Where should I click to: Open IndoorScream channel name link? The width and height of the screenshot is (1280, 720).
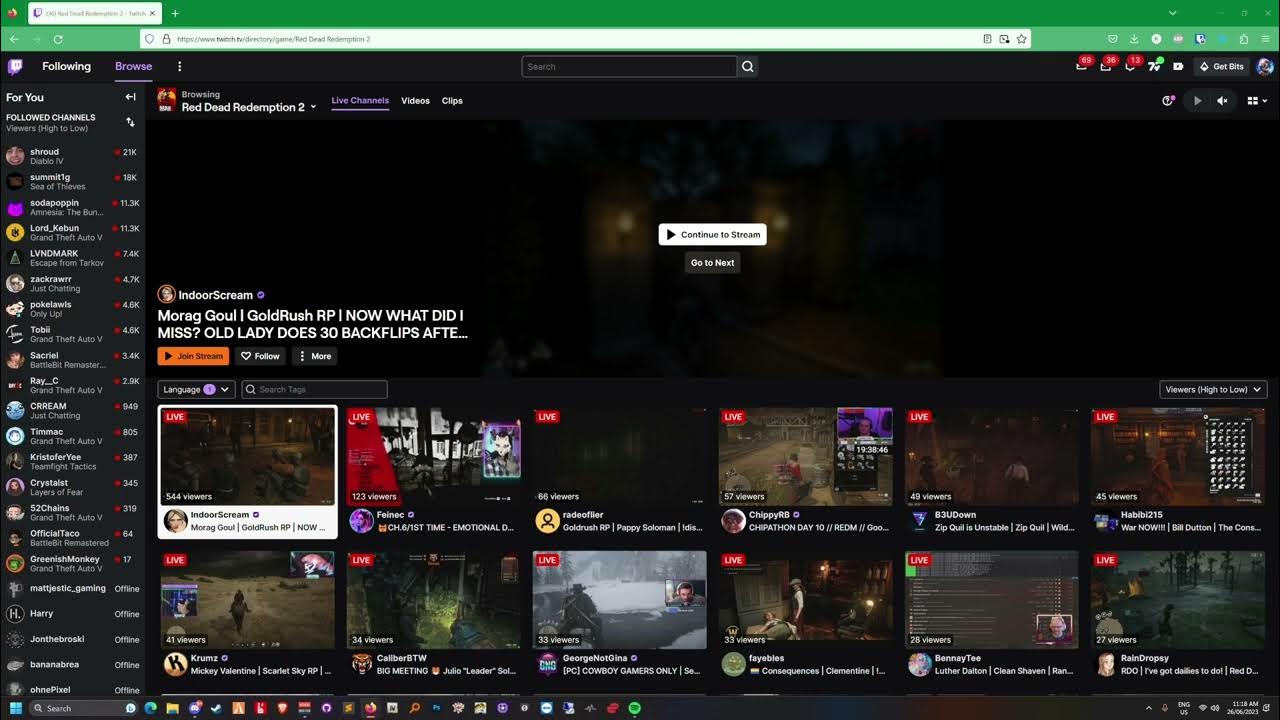point(215,295)
